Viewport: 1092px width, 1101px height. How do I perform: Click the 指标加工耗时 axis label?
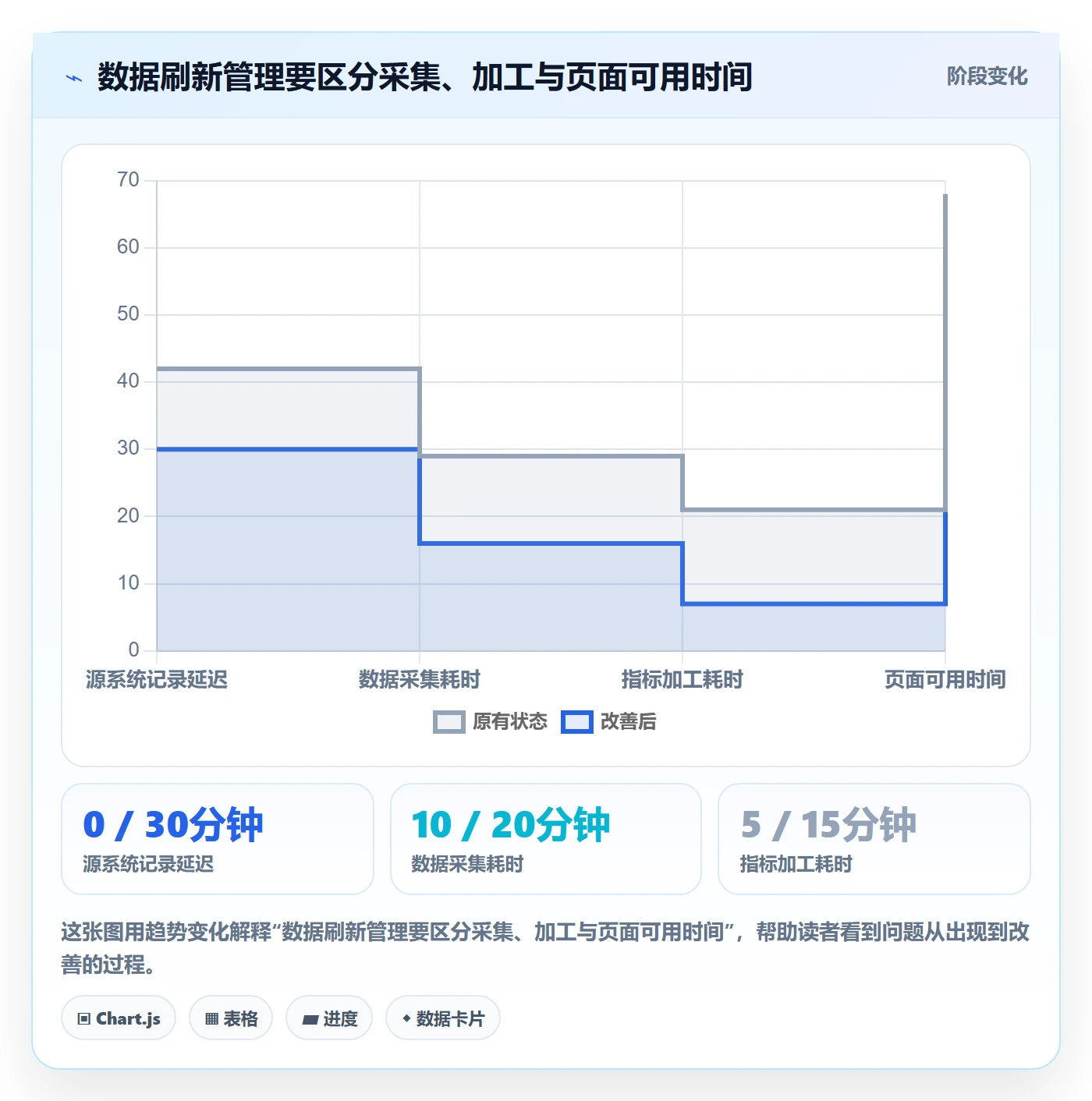[682, 680]
